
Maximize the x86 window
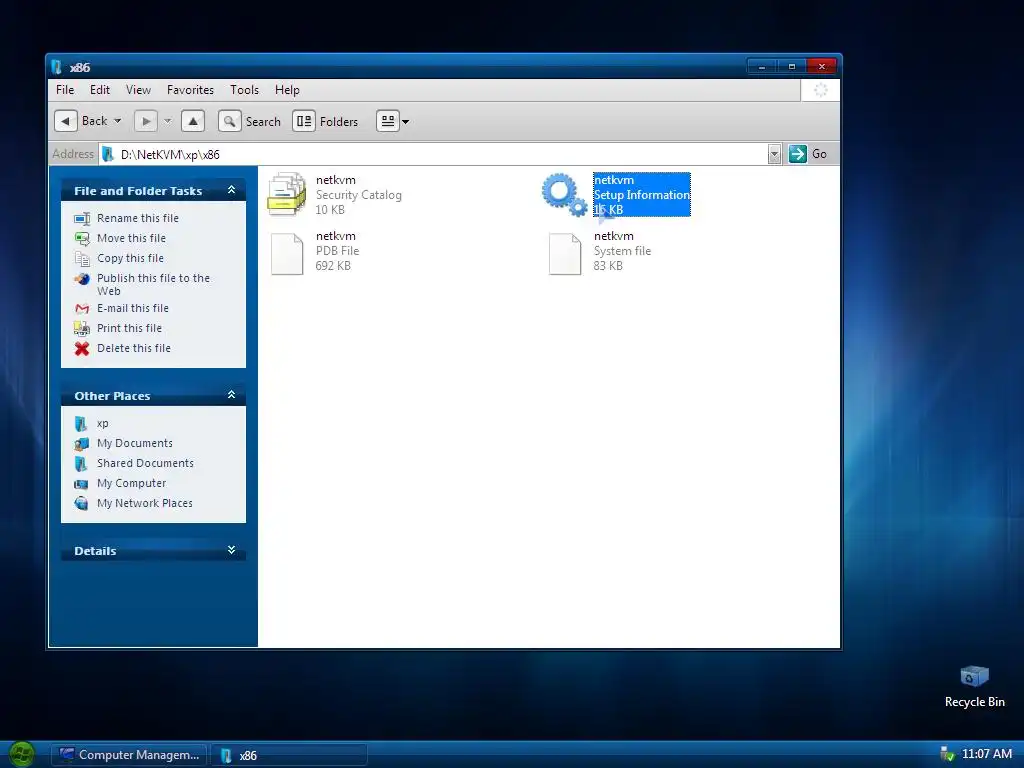tap(792, 67)
